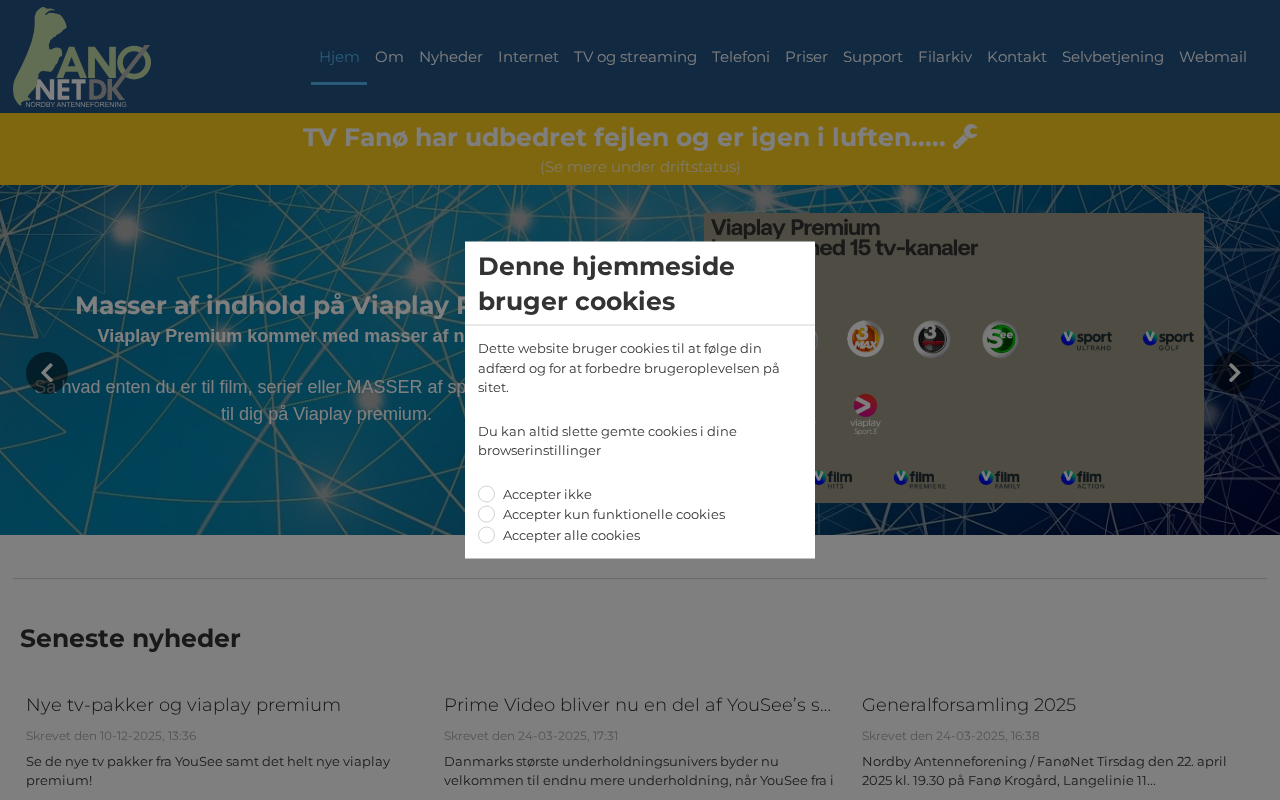Screen dimensions: 1280x800
Task: Click the V Sport Ultra HD logo
Action: [1086, 340]
